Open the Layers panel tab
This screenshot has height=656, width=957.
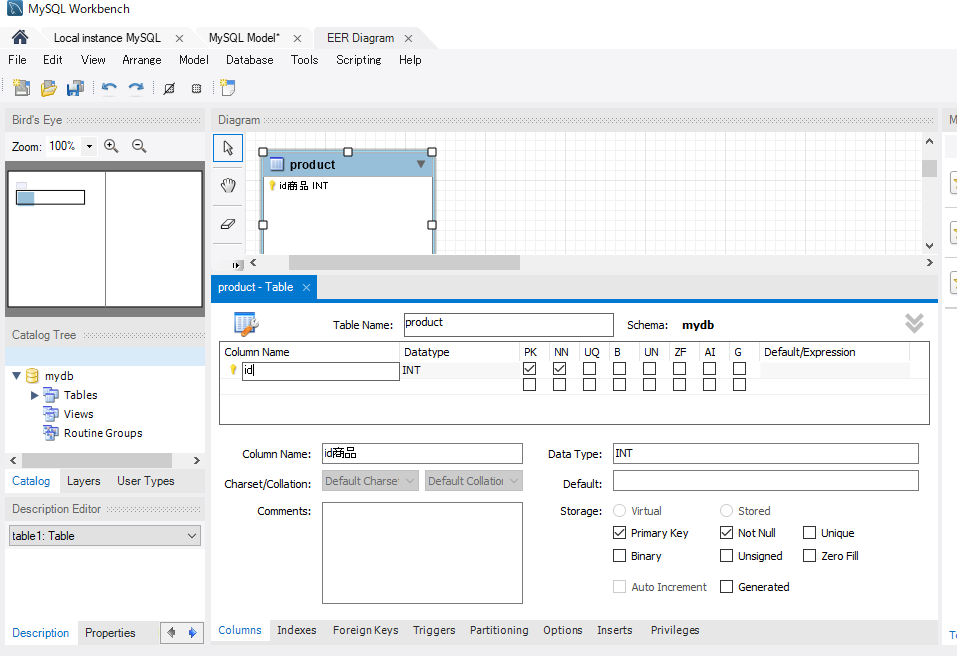83,481
